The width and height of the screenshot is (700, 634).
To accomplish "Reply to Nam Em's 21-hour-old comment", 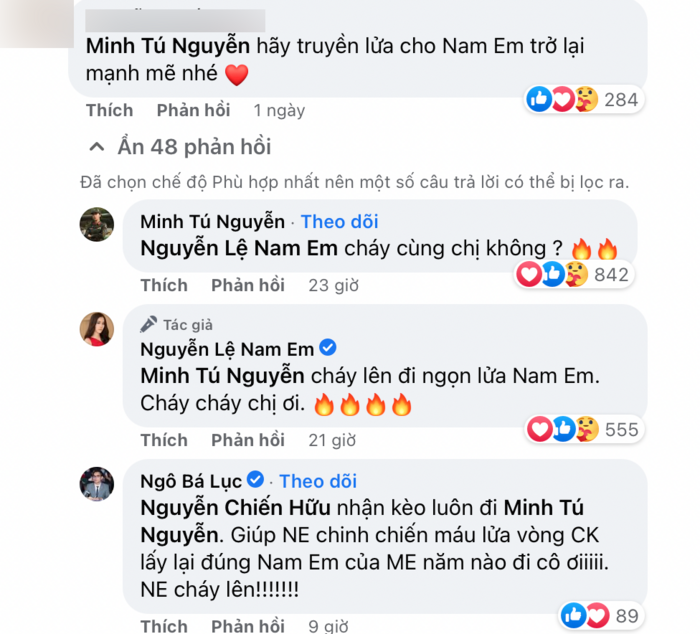I will (x=248, y=440).
